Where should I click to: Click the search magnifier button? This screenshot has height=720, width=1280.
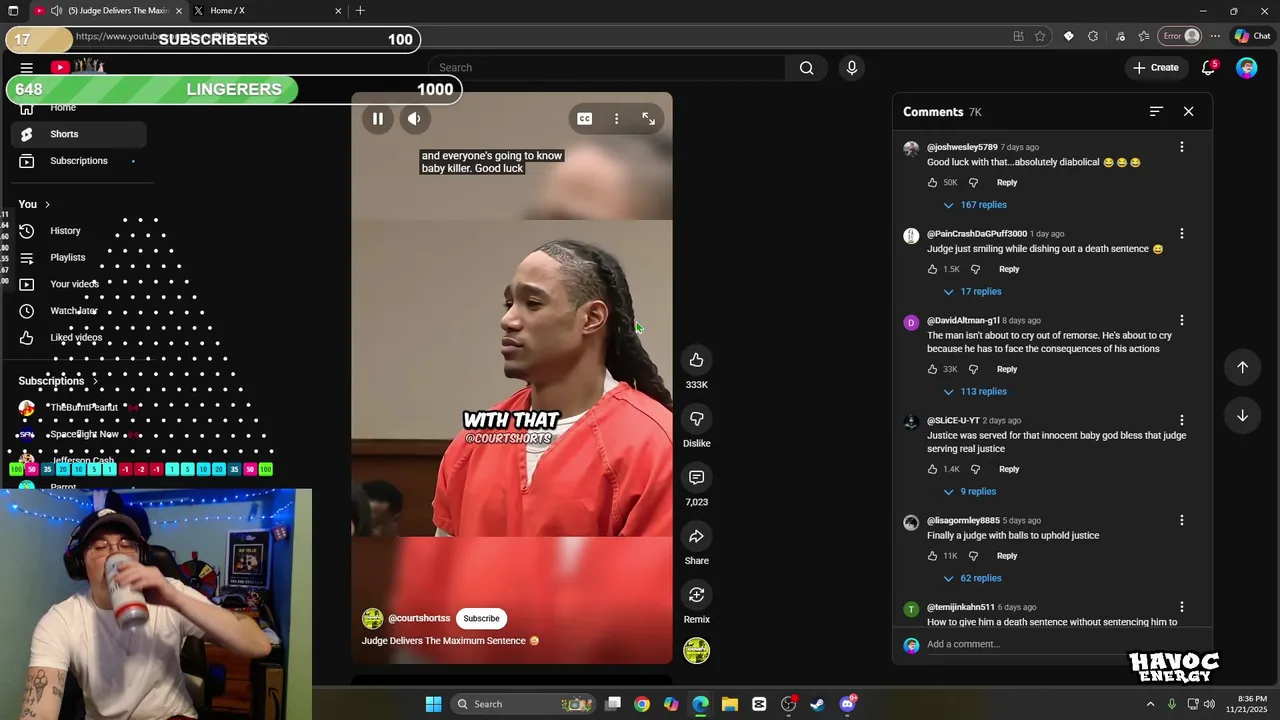coord(806,68)
